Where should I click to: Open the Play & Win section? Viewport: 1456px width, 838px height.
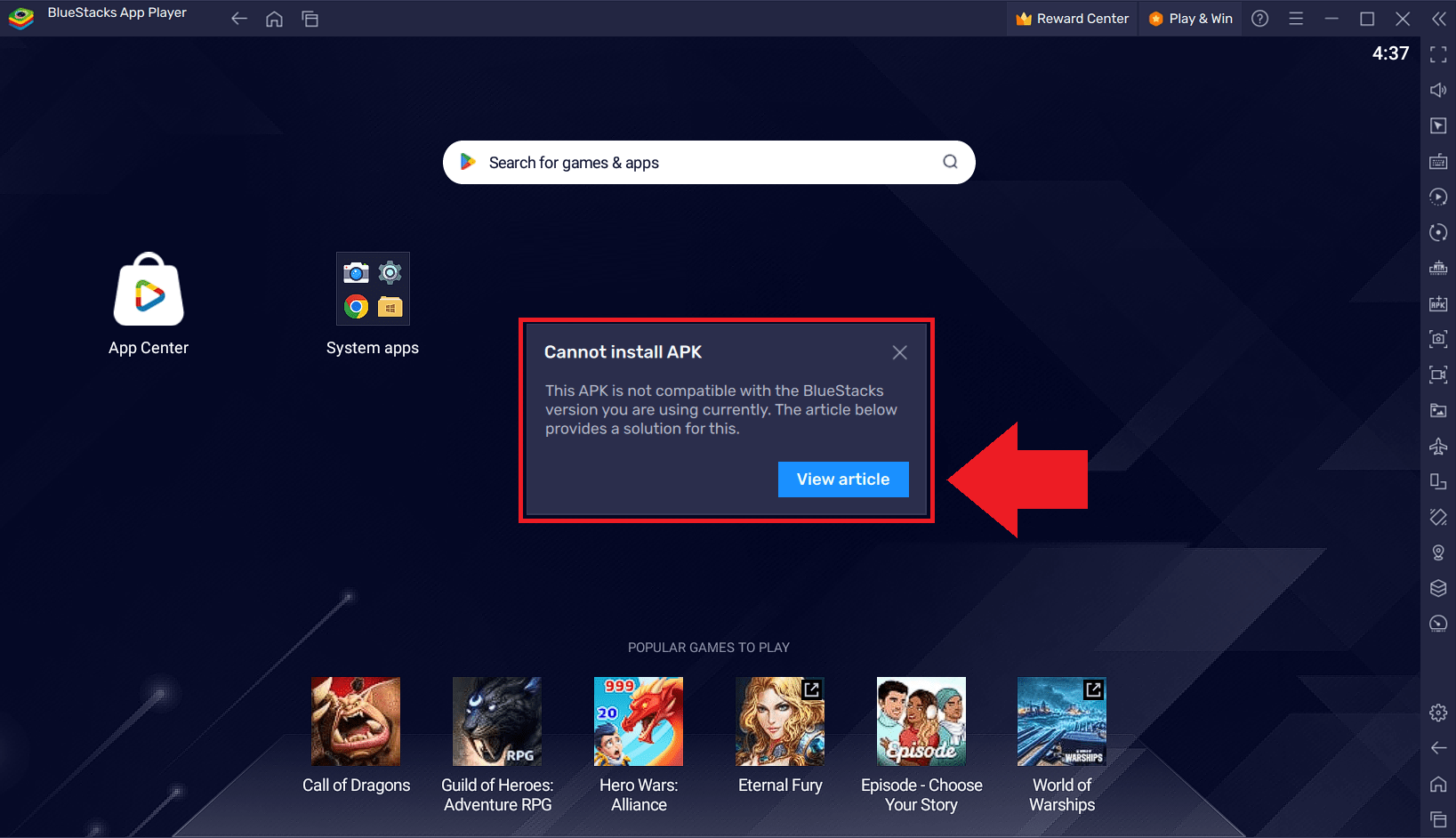pos(1190,18)
